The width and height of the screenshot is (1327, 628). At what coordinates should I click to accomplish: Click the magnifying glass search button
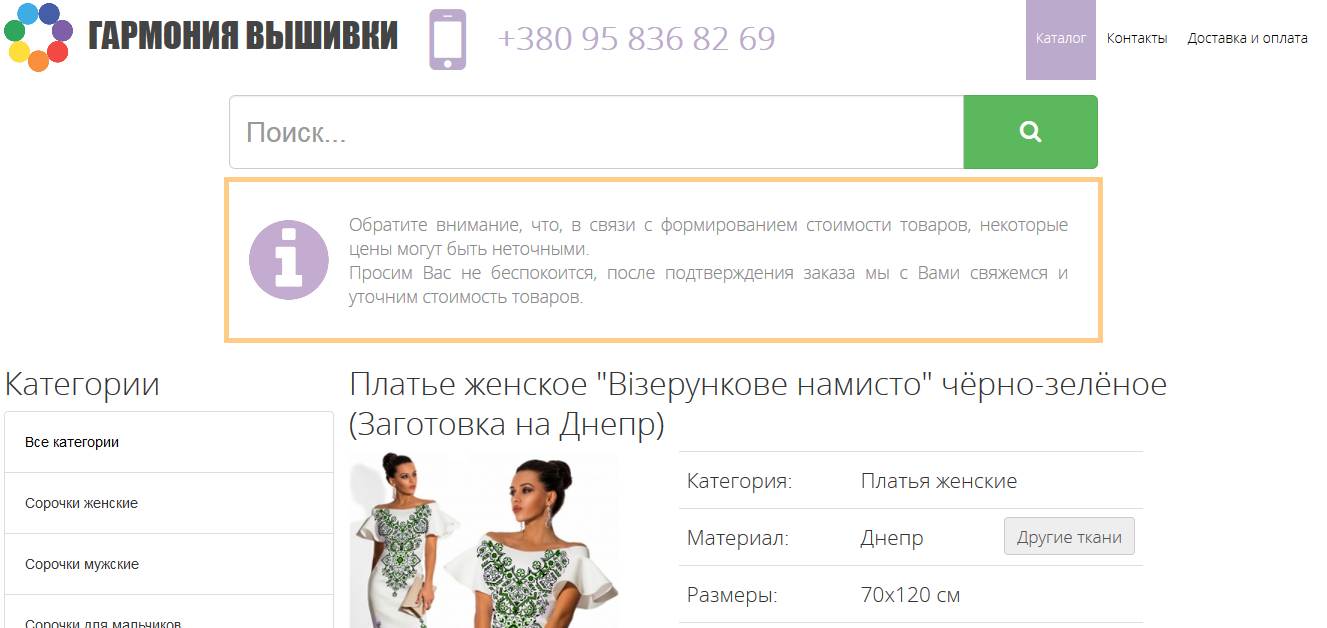(x=1030, y=132)
